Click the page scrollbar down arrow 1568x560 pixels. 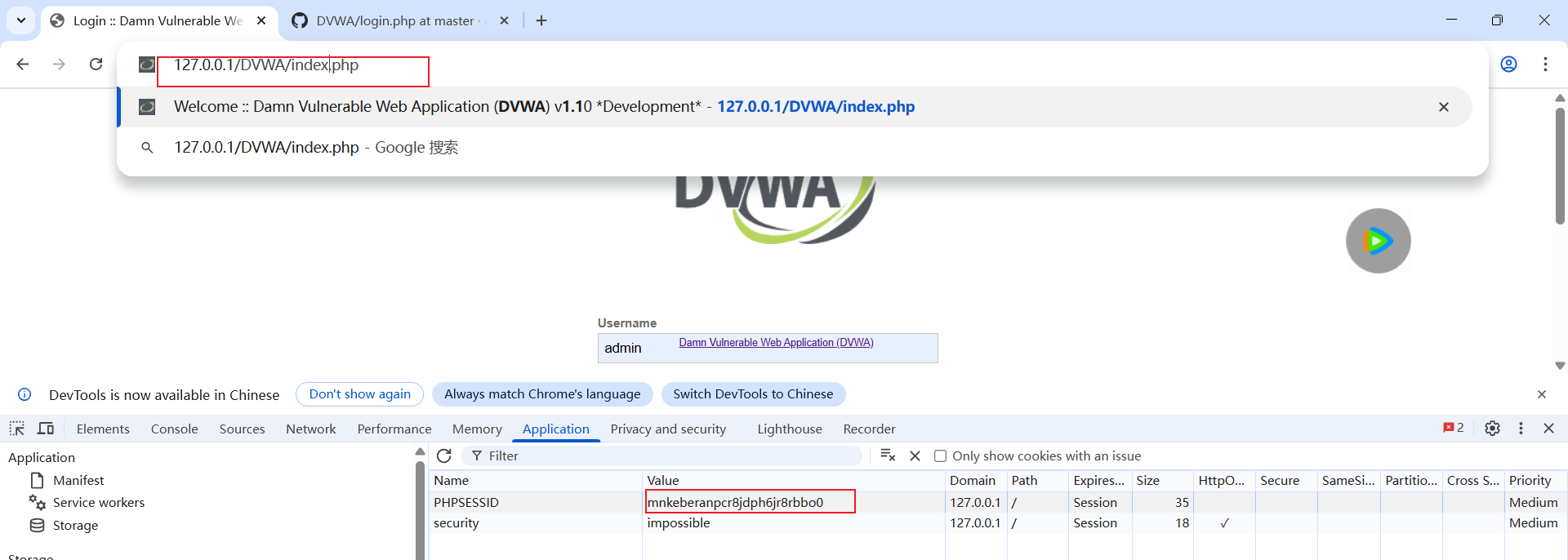[x=1560, y=366]
